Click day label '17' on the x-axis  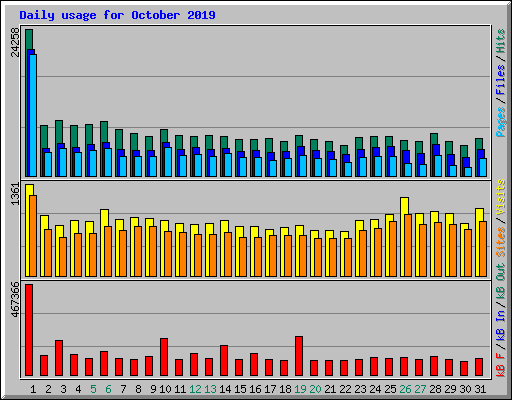pyautogui.click(x=270, y=389)
